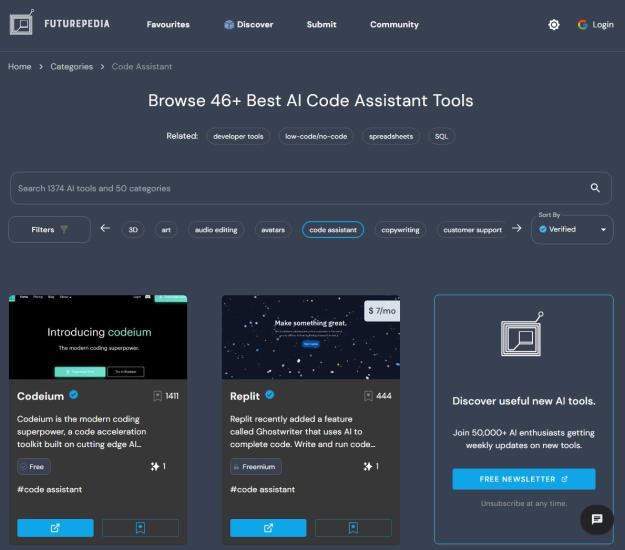Open the chat bubble widget

click(x=597, y=519)
